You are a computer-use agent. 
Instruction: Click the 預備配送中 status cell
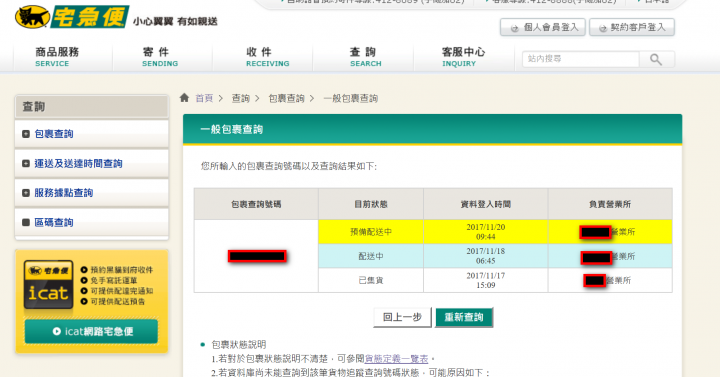coord(371,232)
